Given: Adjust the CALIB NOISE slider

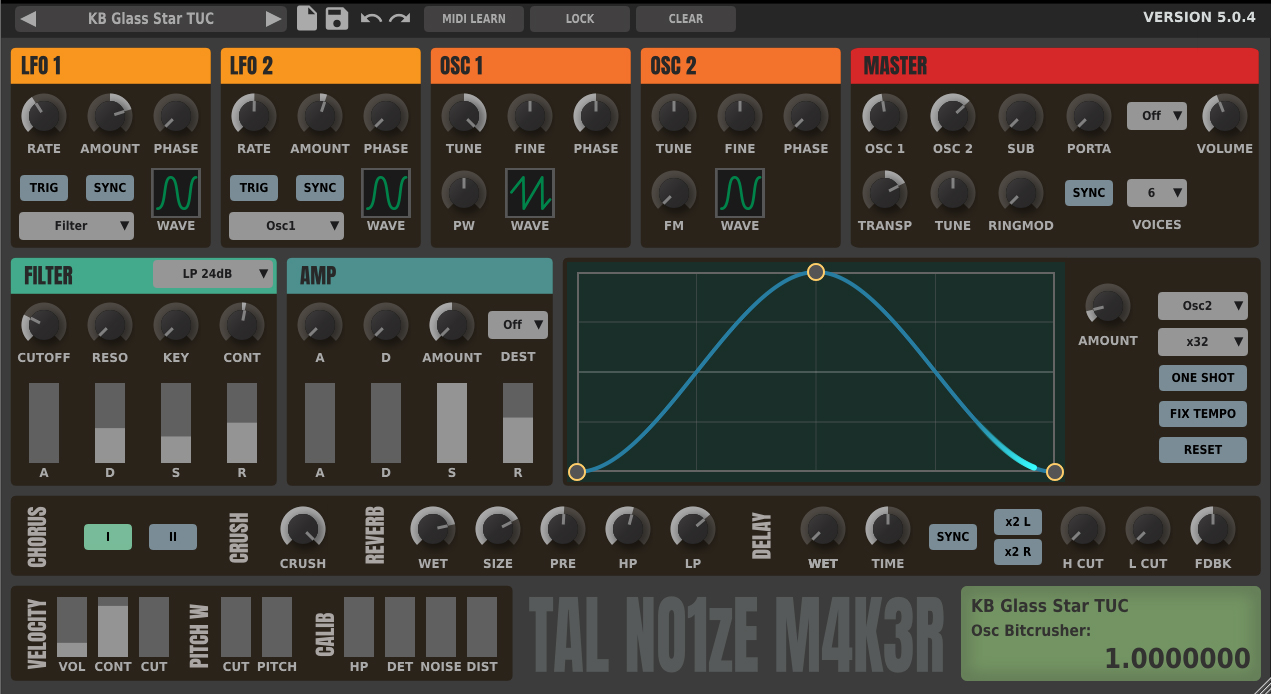Looking at the screenshot, I should coord(441,627).
